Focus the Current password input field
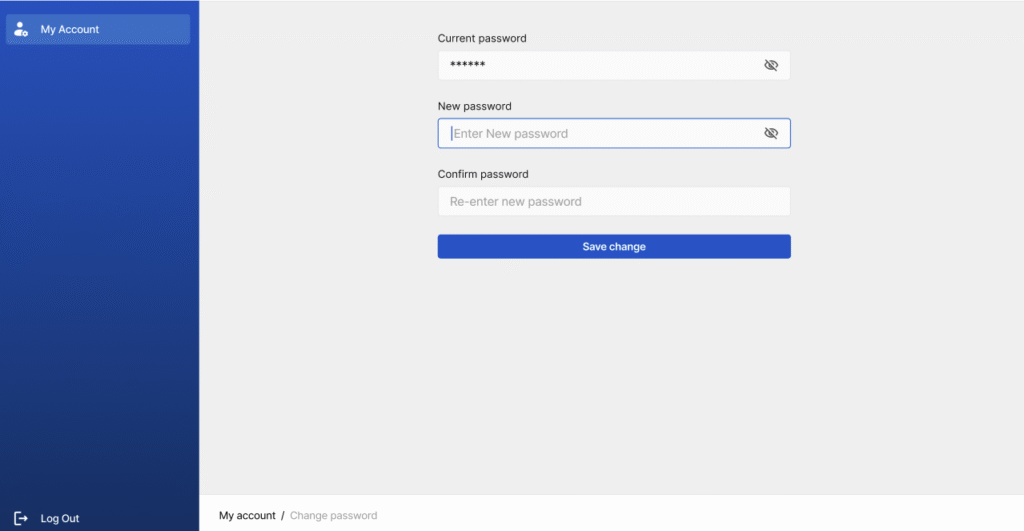1024x531 pixels. click(x=614, y=65)
